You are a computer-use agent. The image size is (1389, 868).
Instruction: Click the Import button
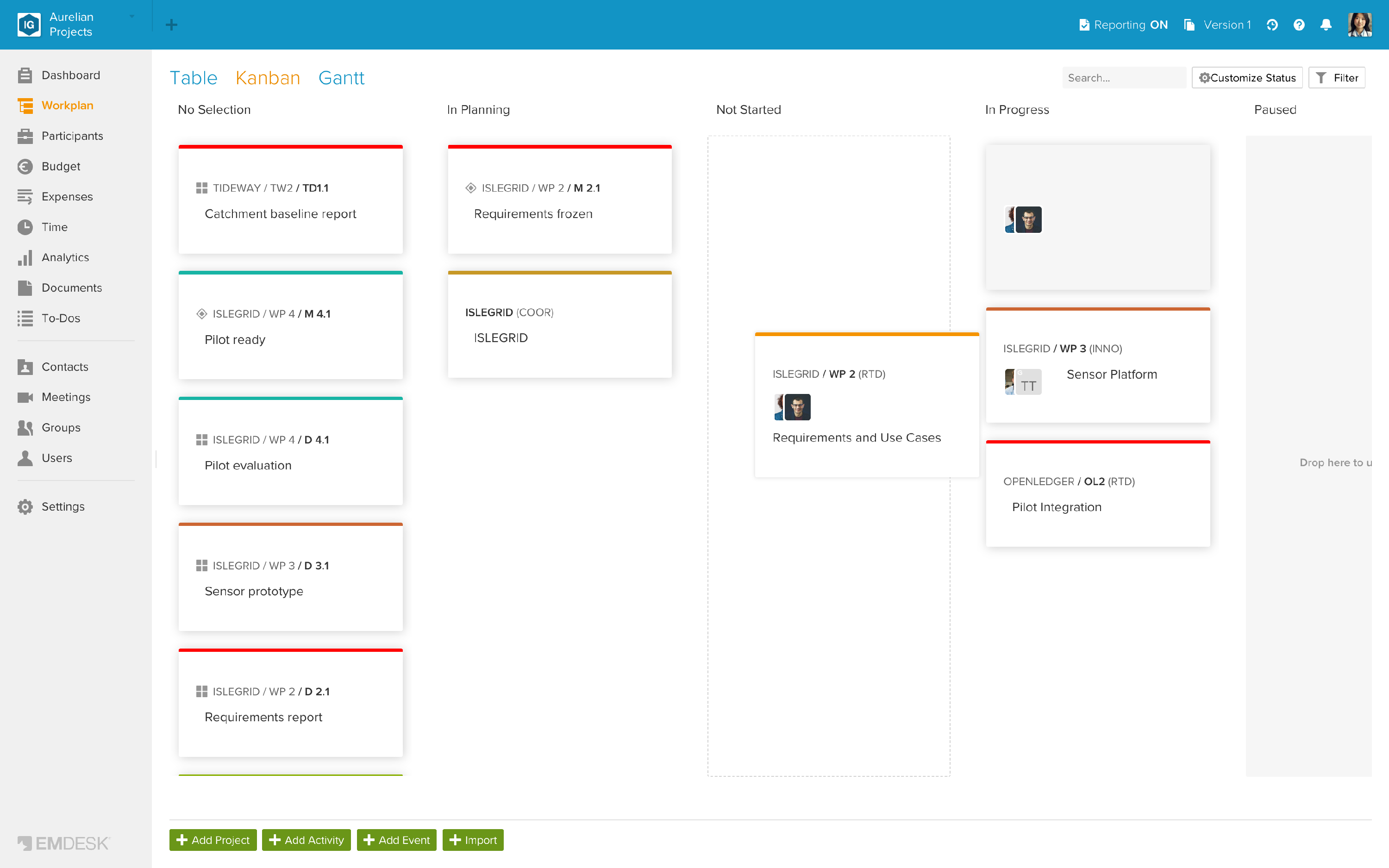pos(473,840)
